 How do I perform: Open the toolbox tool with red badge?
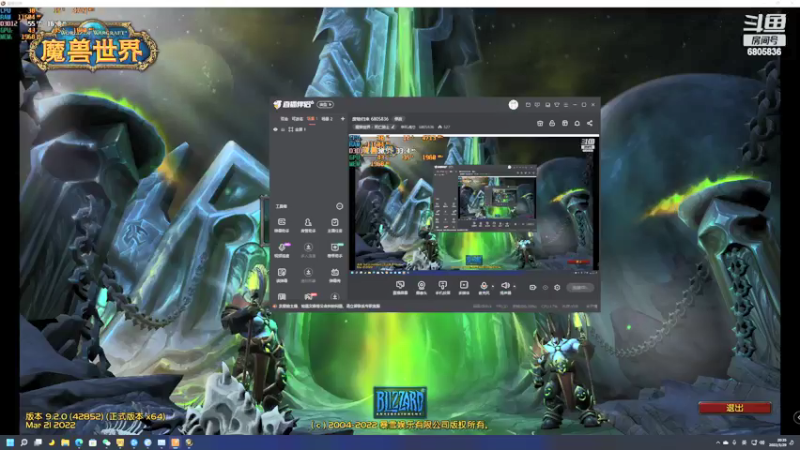pos(309,296)
